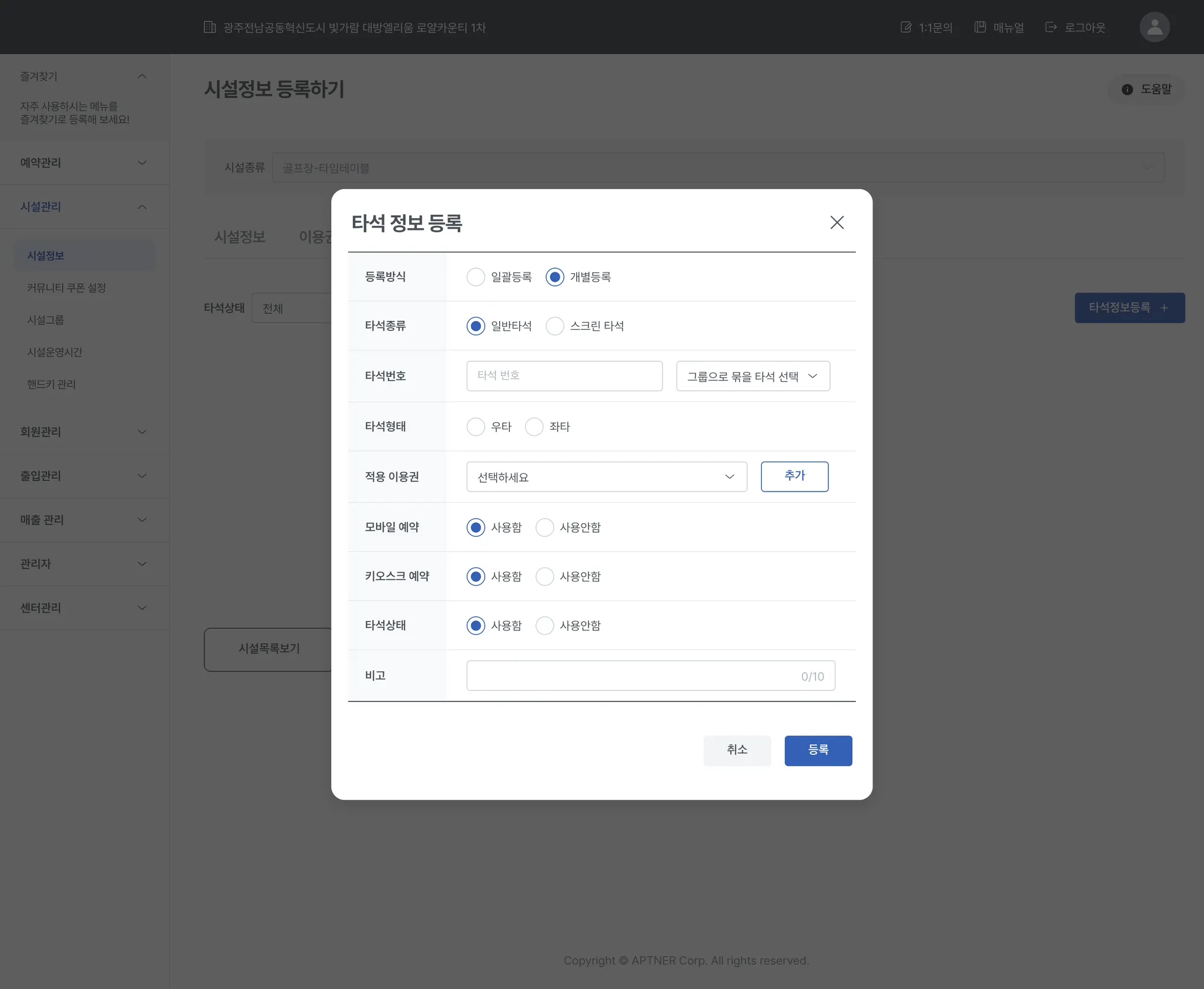Click the 타석 번호 input field

coord(564,376)
